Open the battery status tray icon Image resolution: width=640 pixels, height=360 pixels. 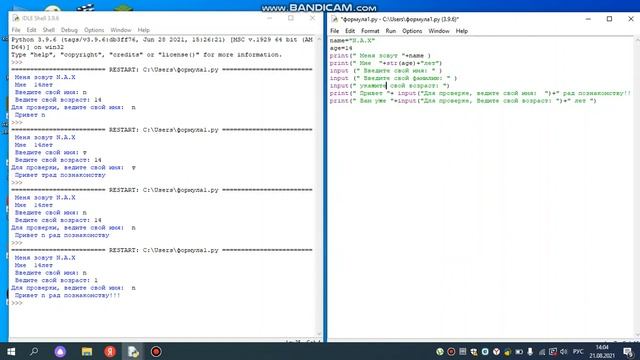(x=519, y=351)
